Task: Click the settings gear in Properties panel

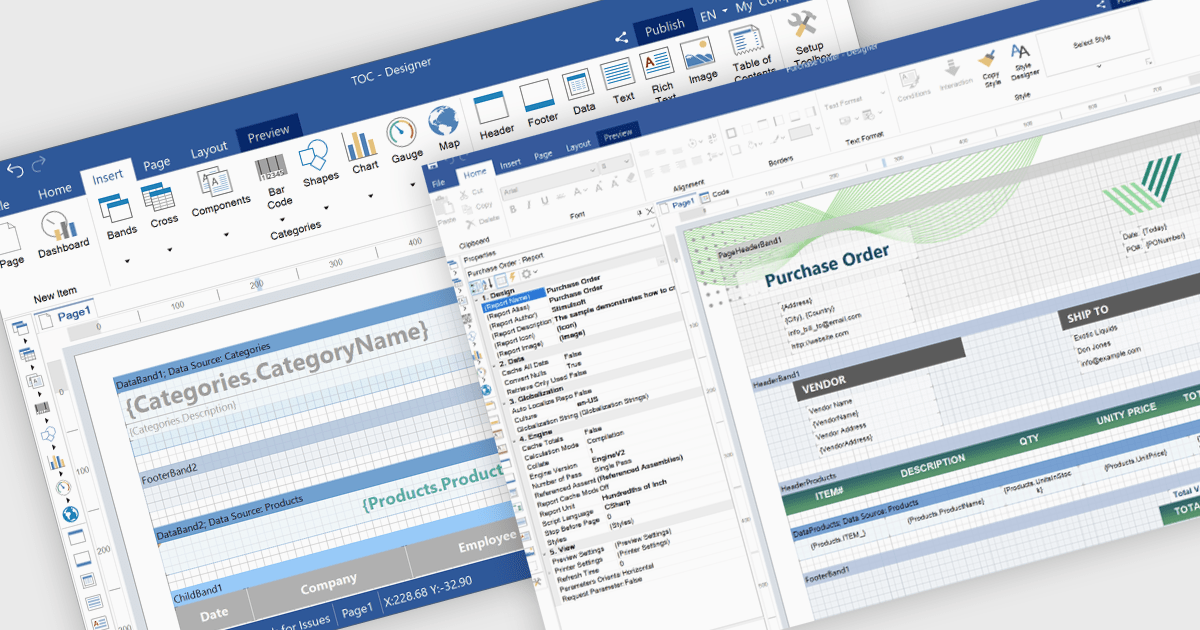Action: click(525, 274)
